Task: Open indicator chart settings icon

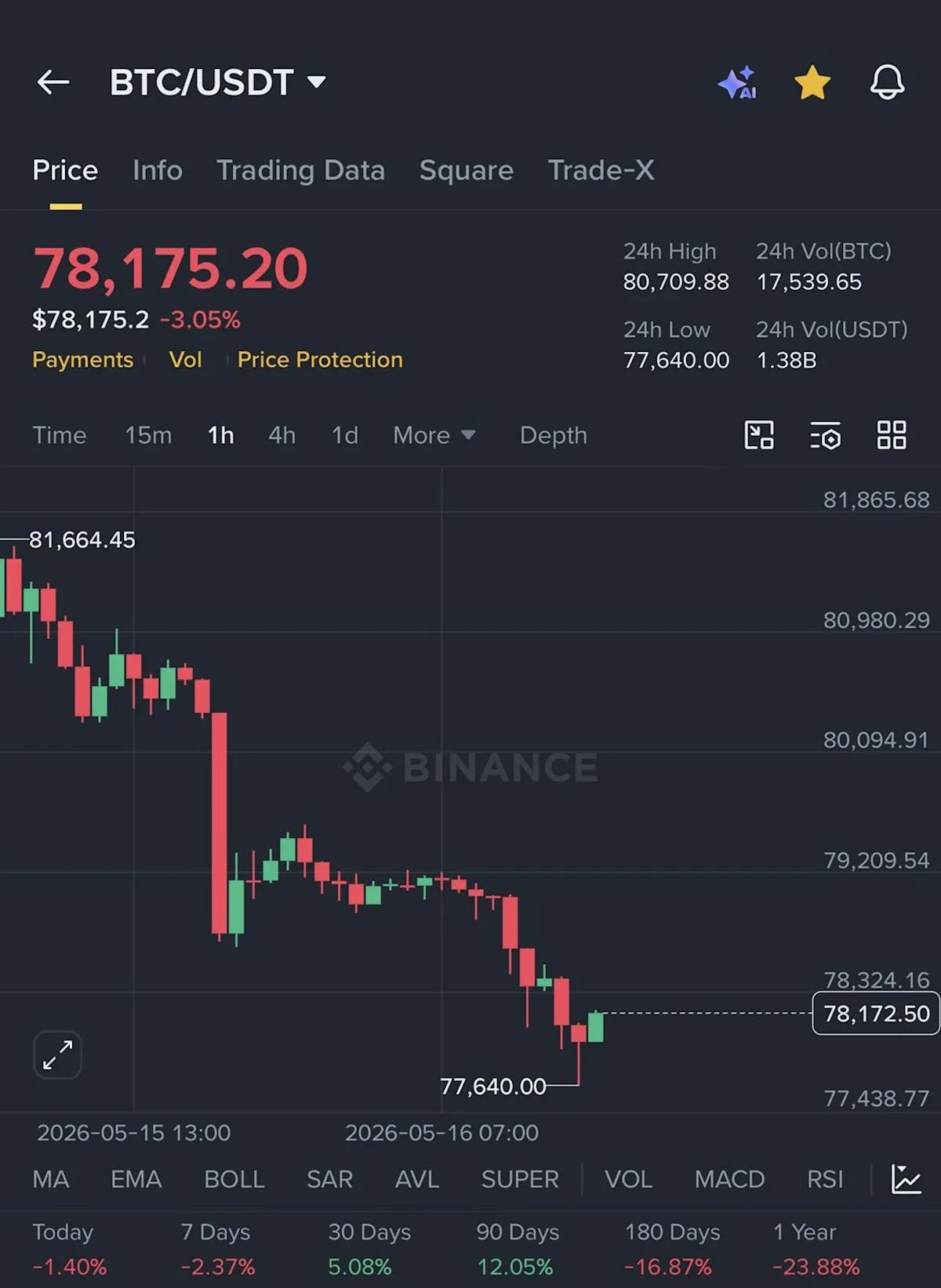Action: [906, 1179]
